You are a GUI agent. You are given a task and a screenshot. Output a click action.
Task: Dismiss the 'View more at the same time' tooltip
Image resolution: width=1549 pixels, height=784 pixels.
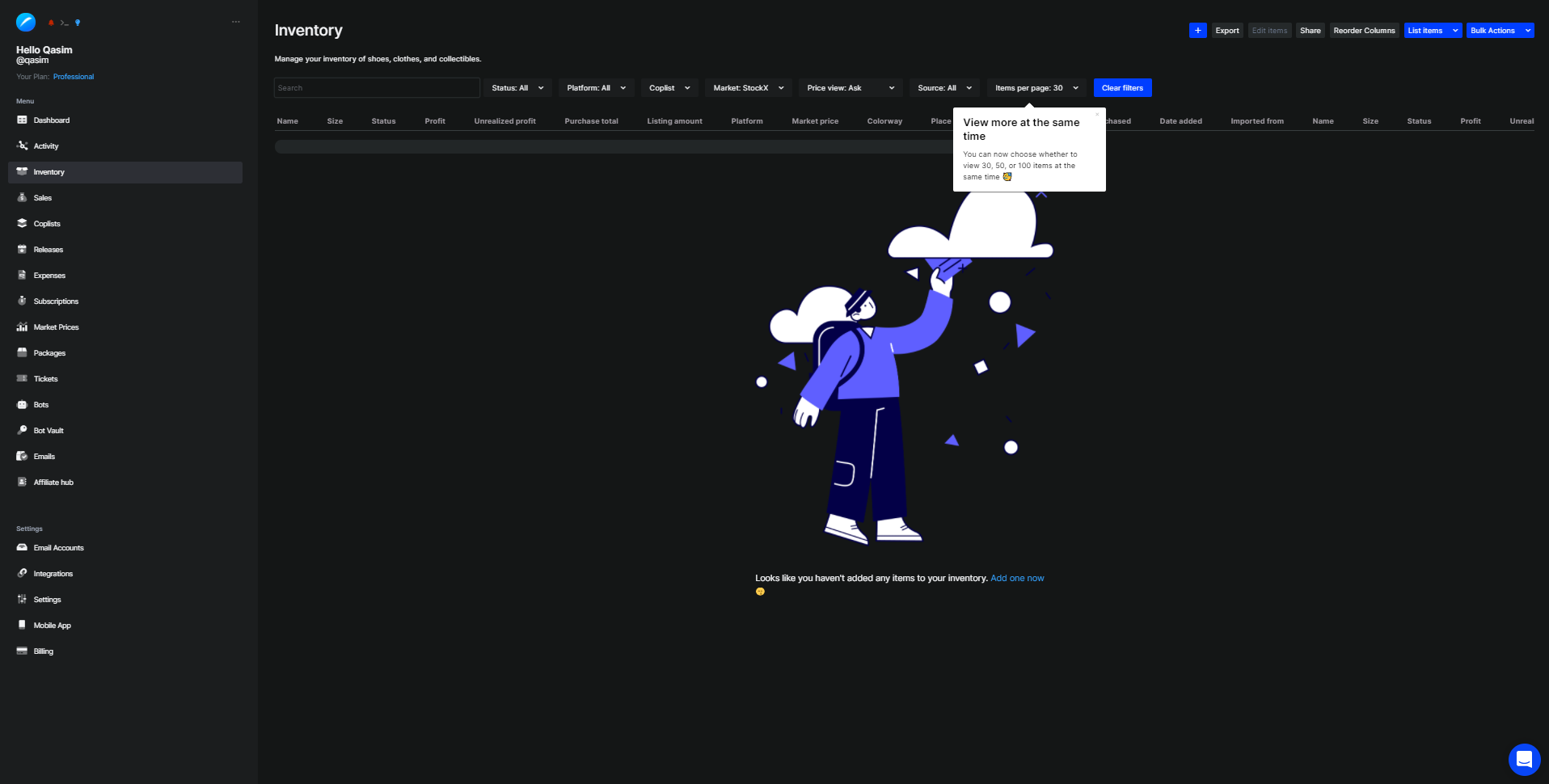(x=1097, y=114)
